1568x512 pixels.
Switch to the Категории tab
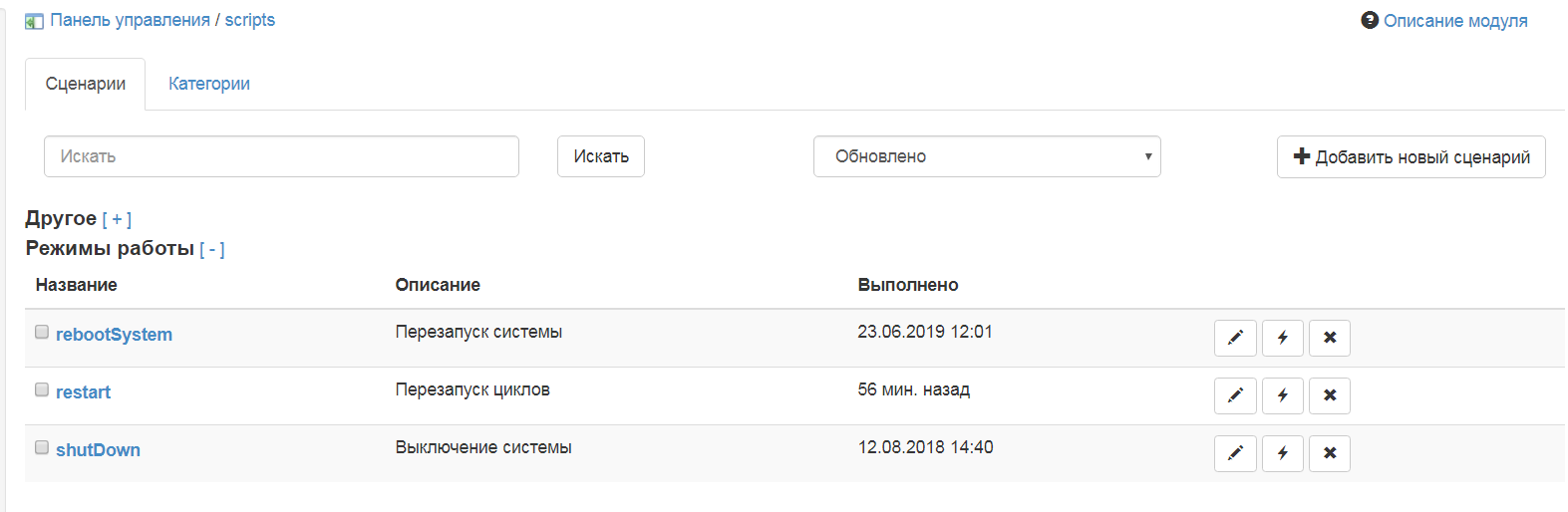tap(209, 84)
